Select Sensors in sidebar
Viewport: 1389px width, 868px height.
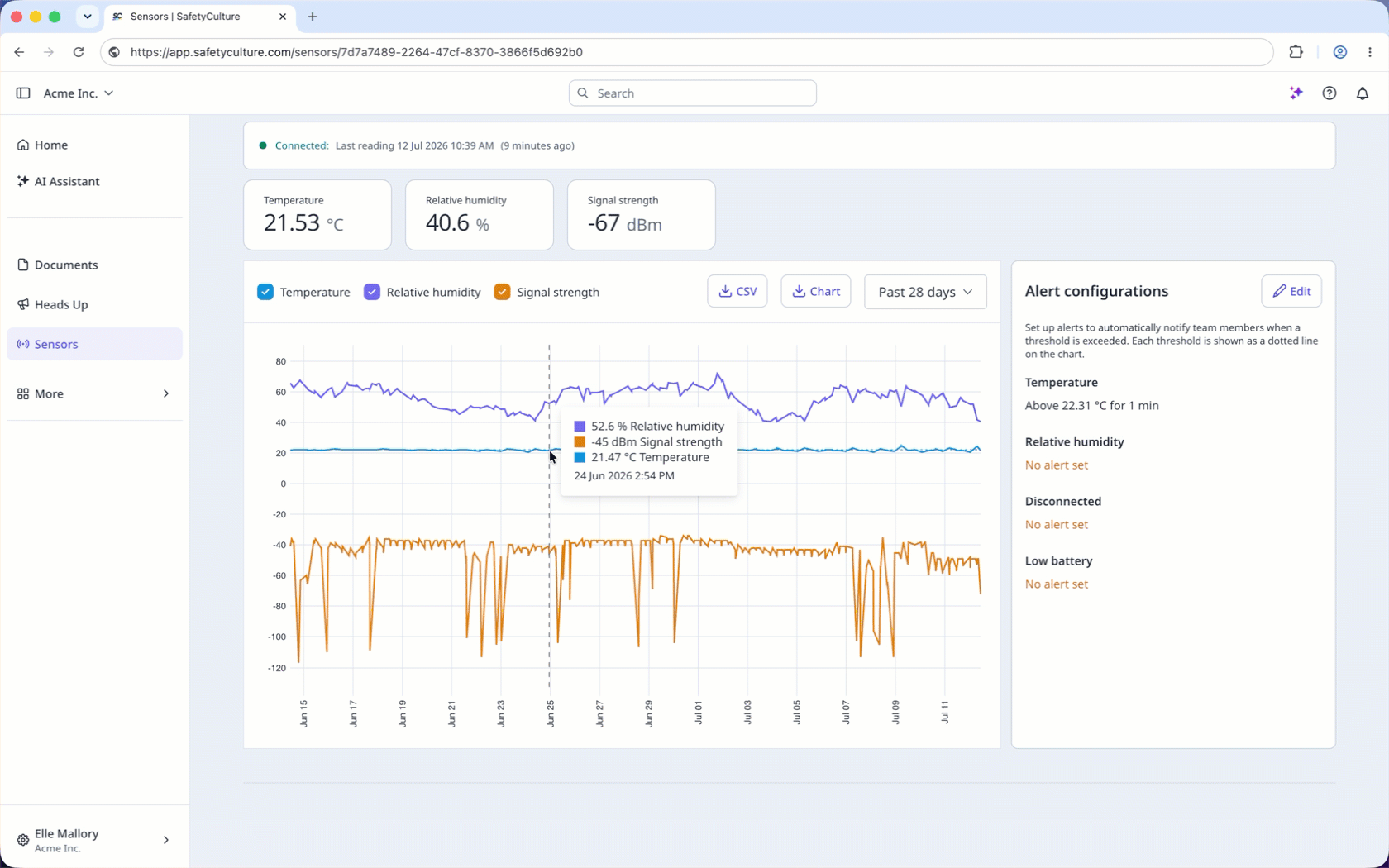pos(94,344)
